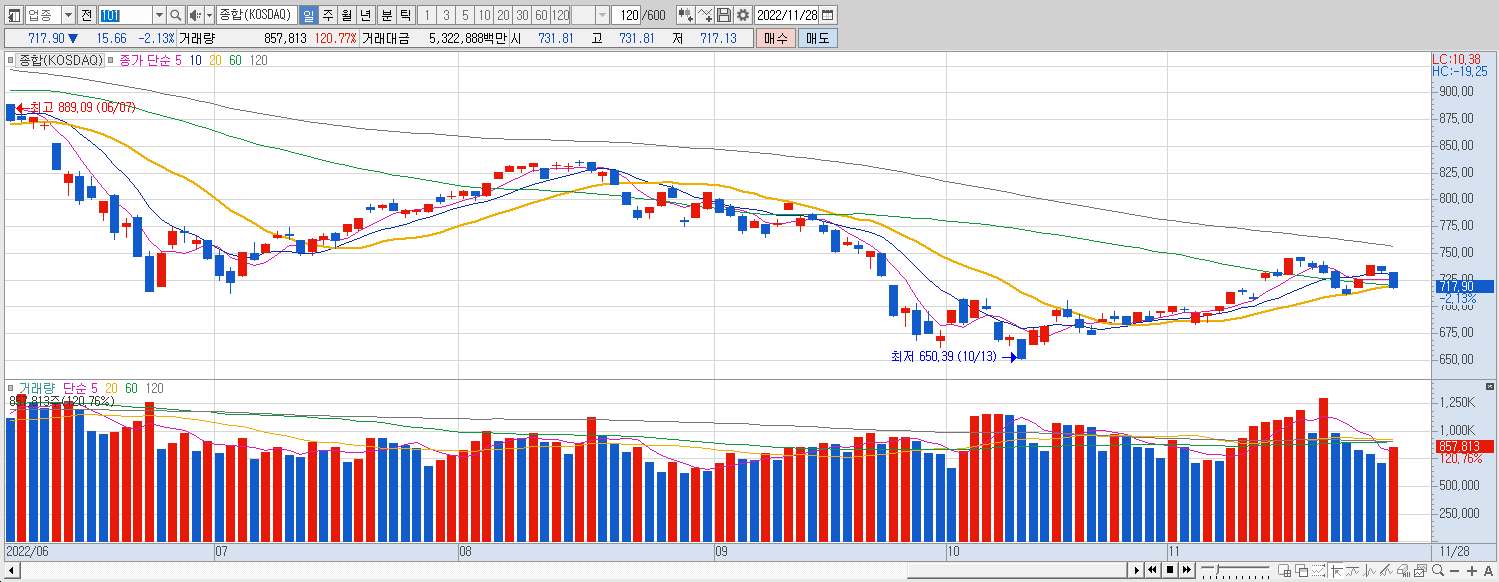Click the replay speed slider handle
1499x582 pixels.
(x=1217, y=570)
